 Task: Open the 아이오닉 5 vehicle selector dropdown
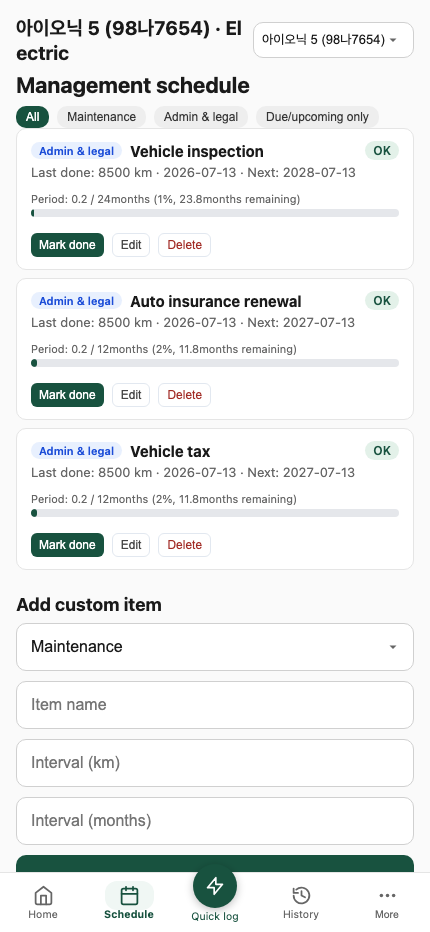pos(333,40)
